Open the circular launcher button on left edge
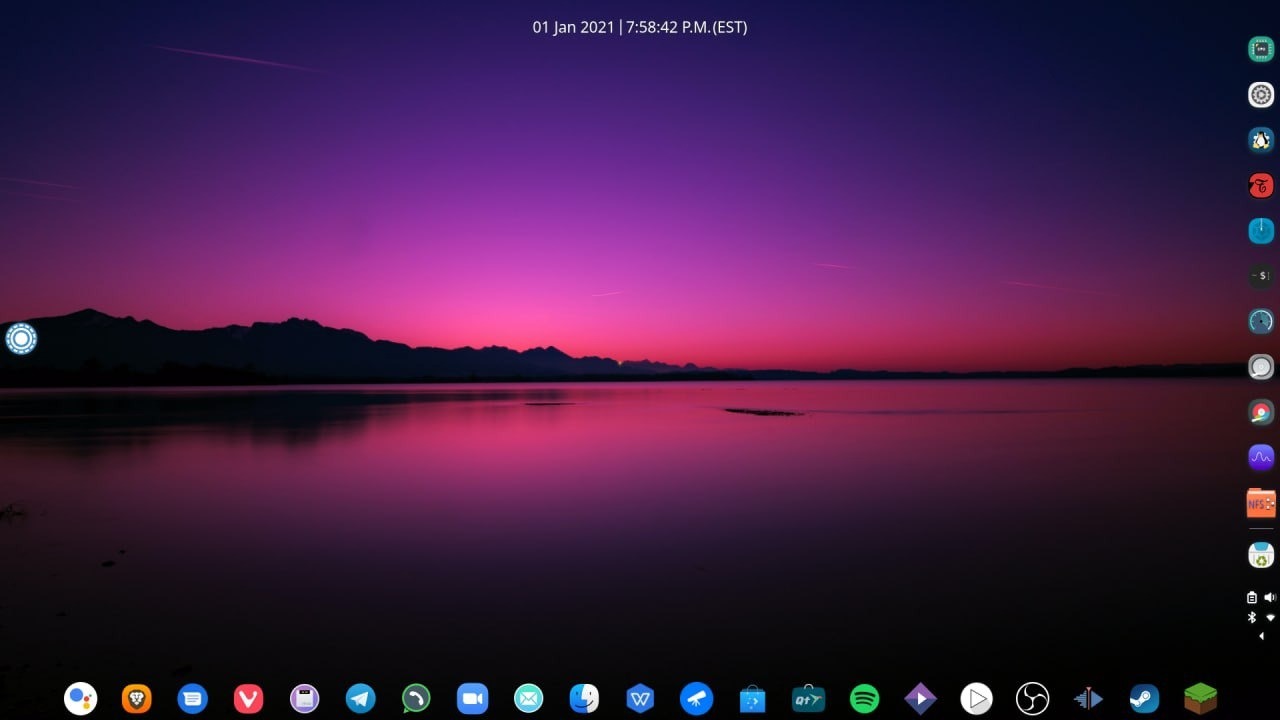 pyautogui.click(x=21, y=338)
